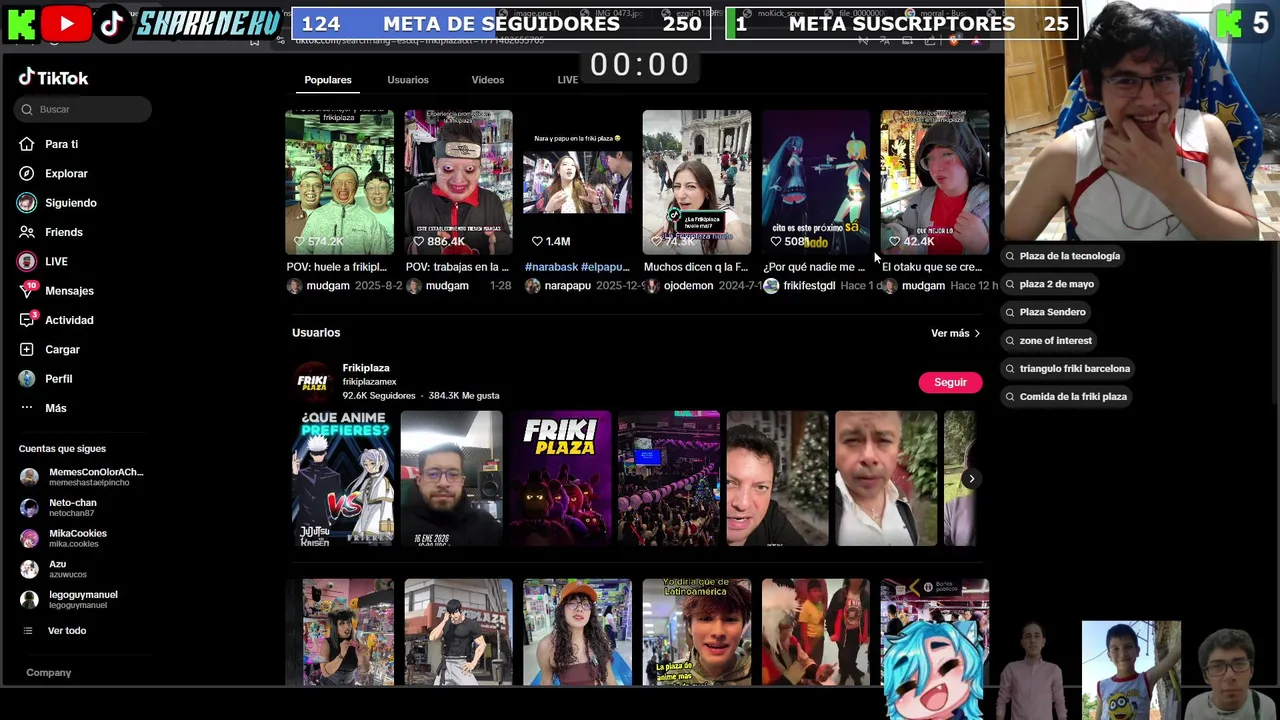Click the people icon beside Friends

point(27,232)
